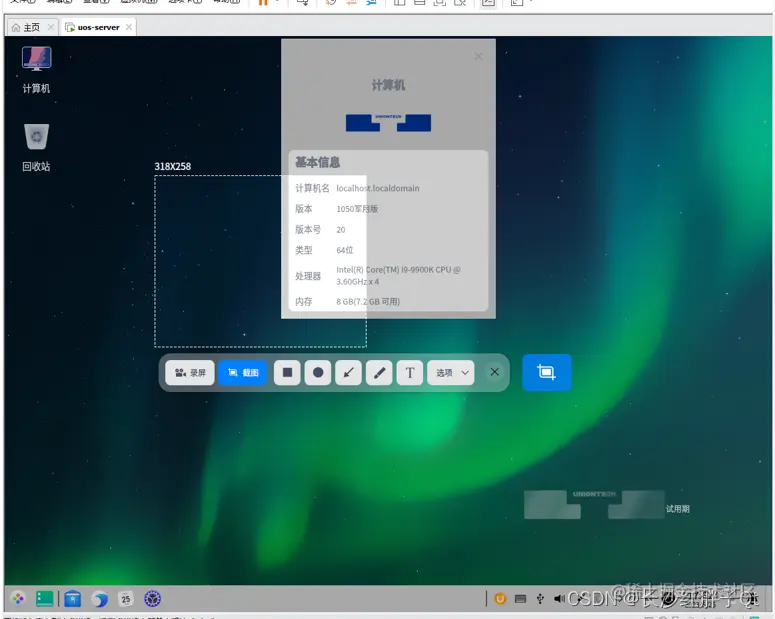
Task: Open the calendar dock icon showing 25
Action: 126,599
